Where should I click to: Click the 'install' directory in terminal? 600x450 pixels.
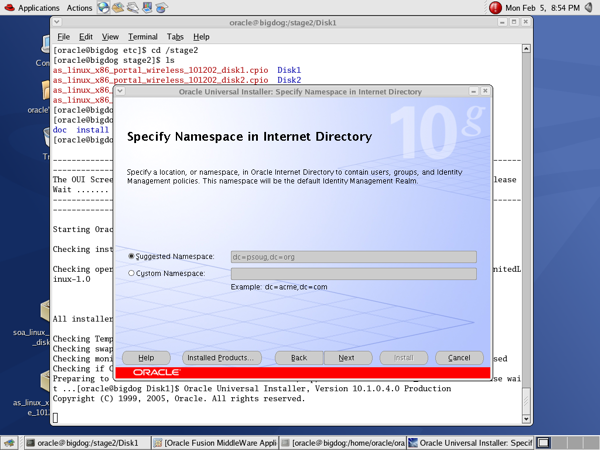coord(93,130)
